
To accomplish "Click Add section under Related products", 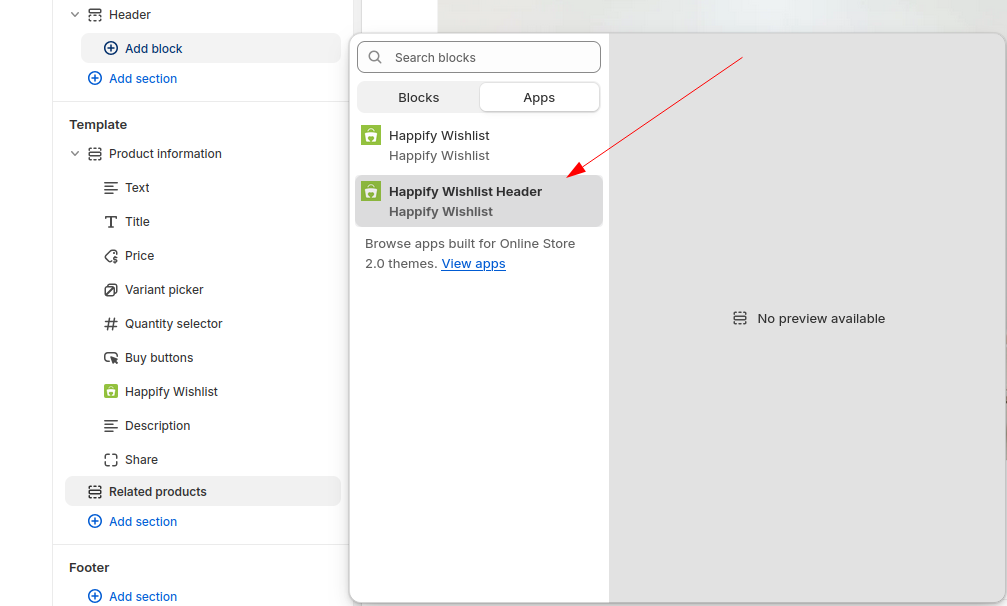I will click(143, 521).
